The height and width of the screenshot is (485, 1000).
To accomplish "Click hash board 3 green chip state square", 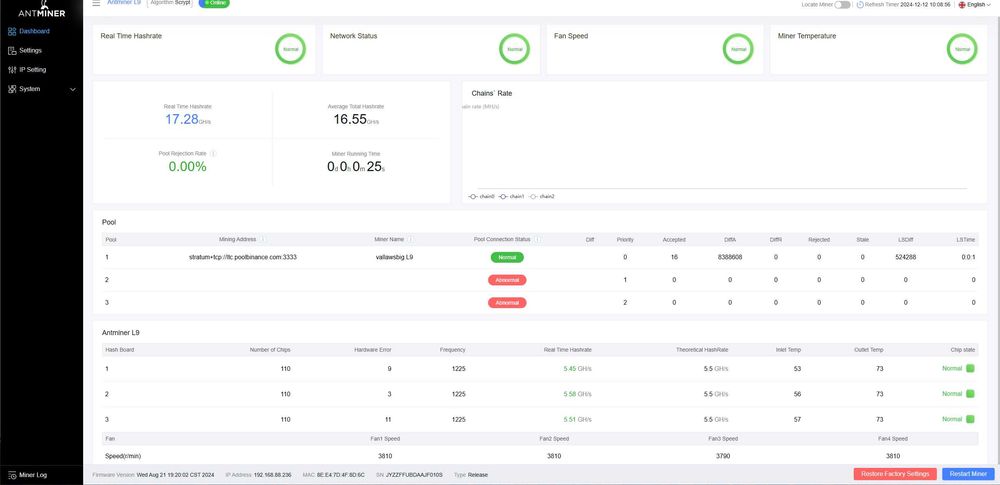I will 970,419.
